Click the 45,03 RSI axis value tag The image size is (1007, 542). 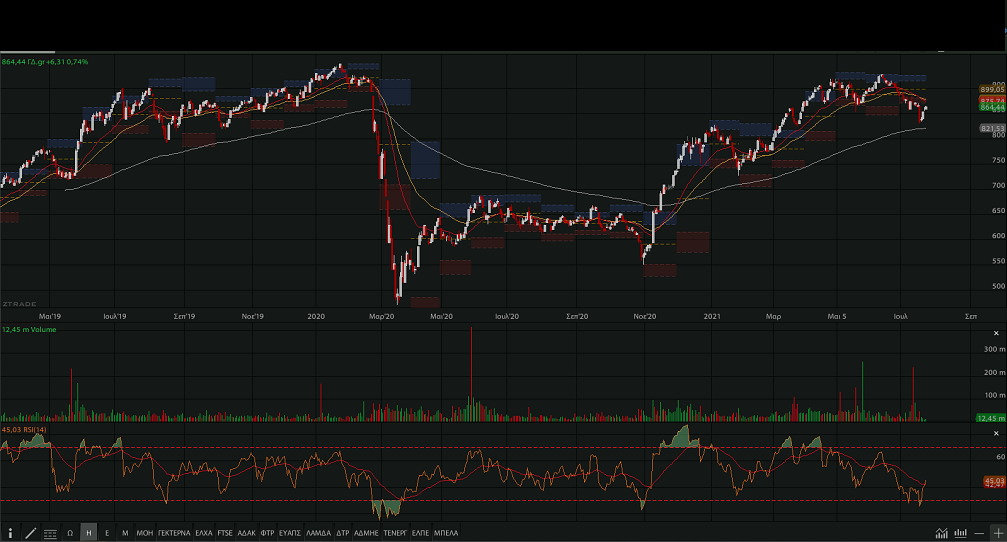point(994,481)
